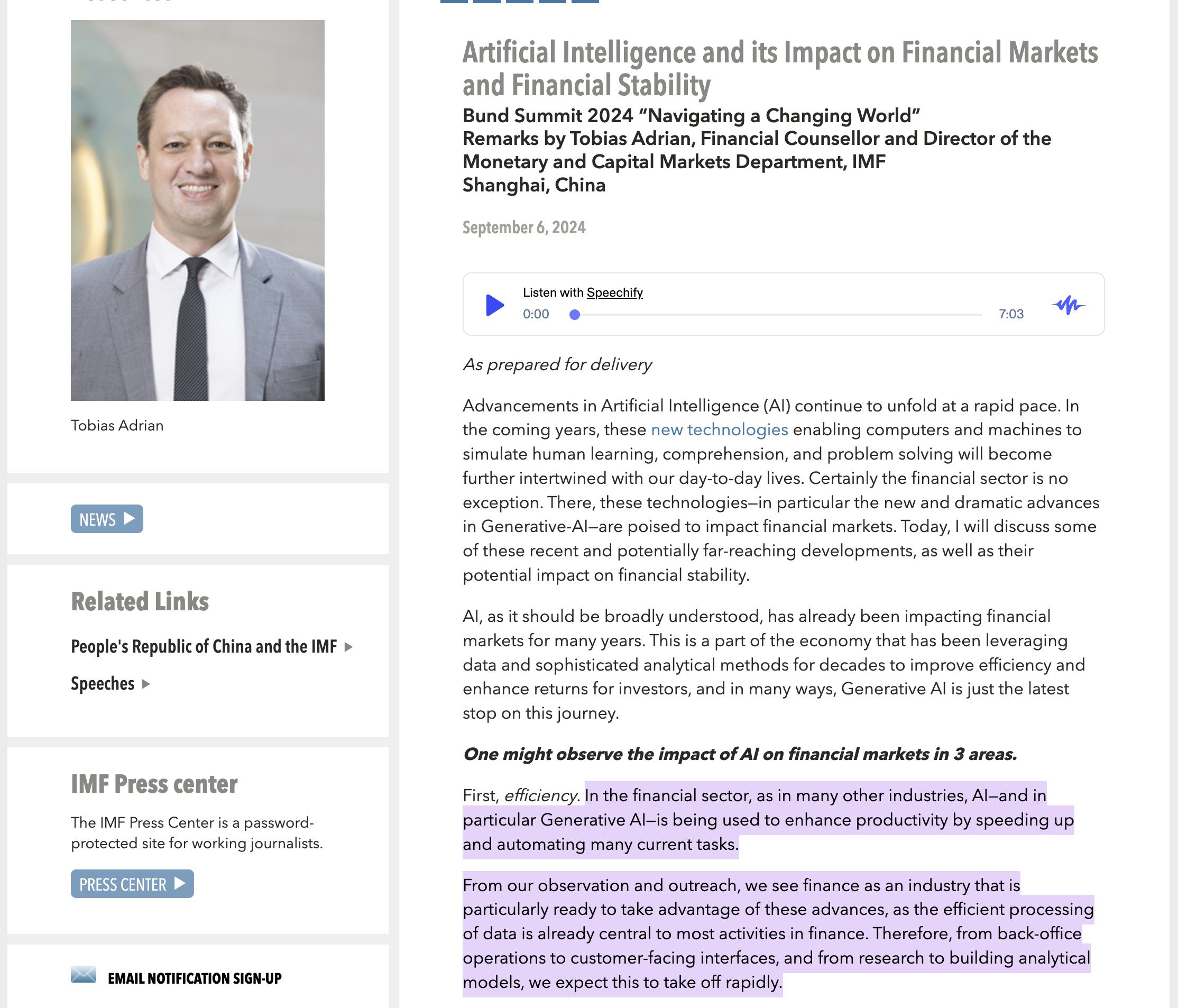The height and width of the screenshot is (1008, 1178).
Task: Click the highlighted sentence In the financial sector
Action: (768, 820)
